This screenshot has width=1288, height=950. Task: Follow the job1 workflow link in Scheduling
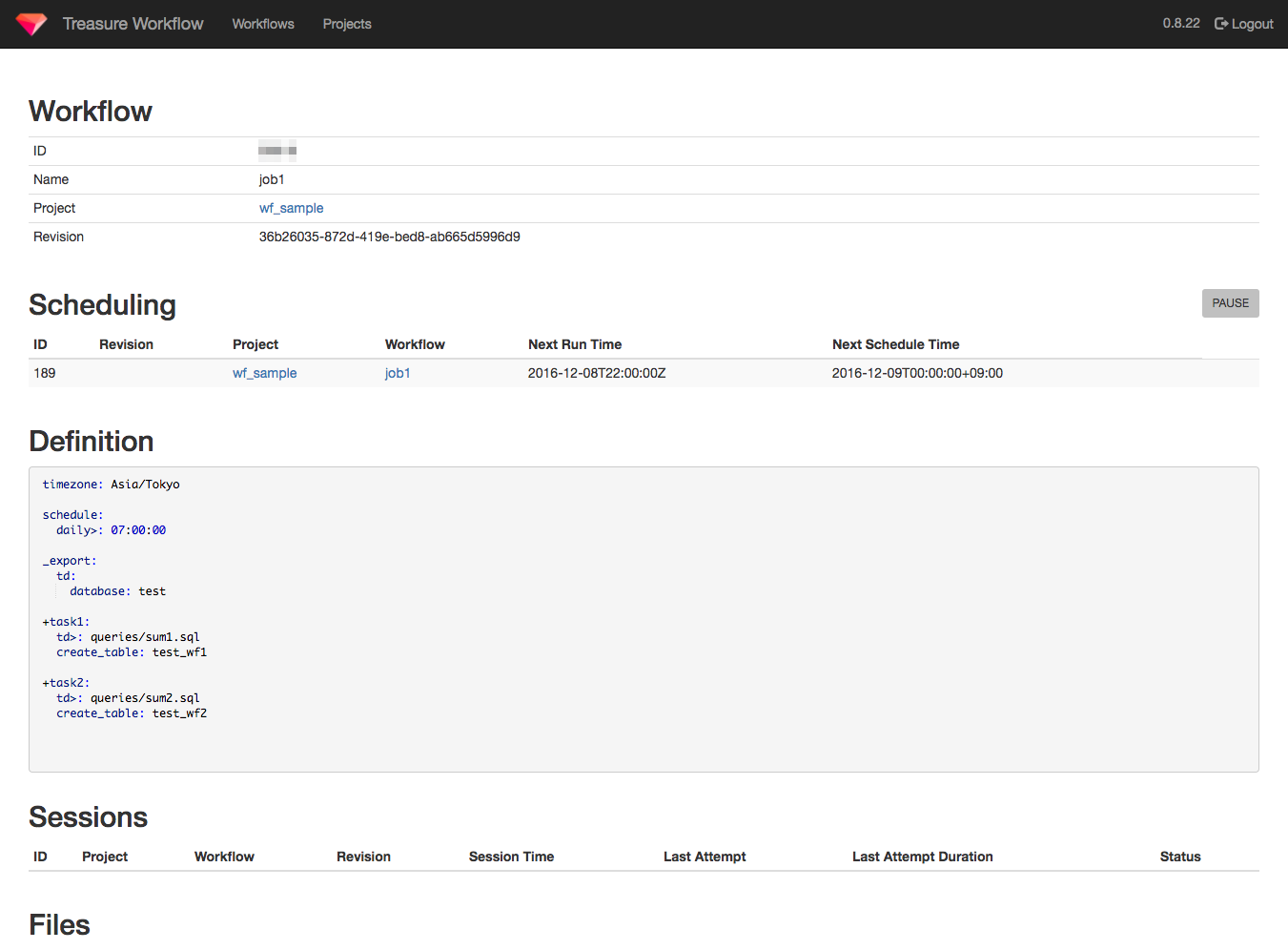point(398,373)
